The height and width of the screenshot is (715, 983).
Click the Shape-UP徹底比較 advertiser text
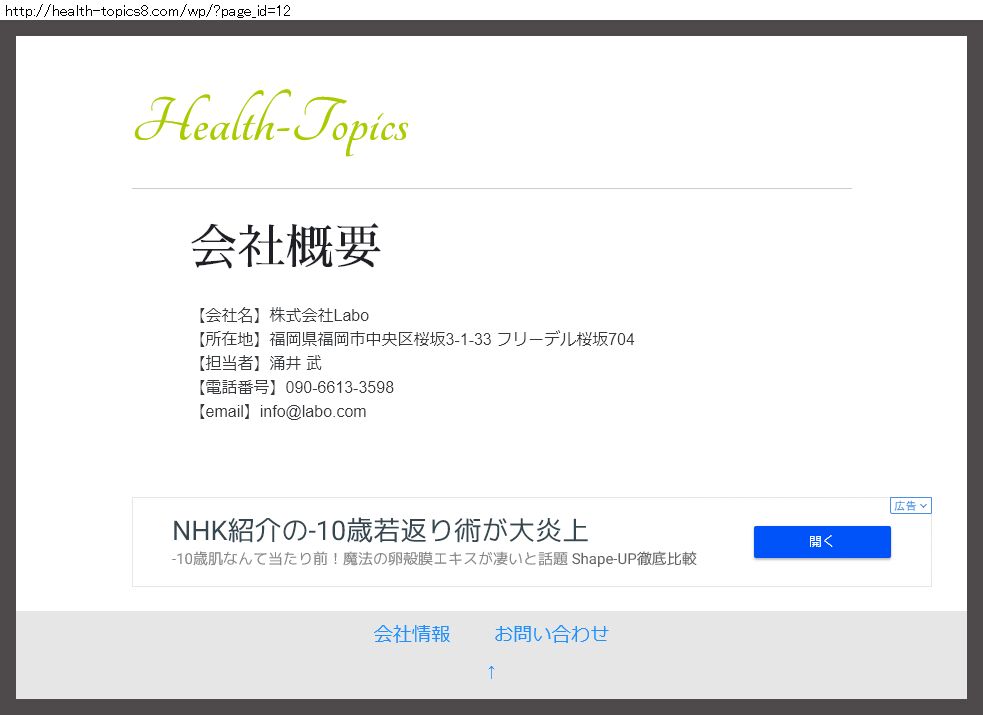coord(634,559)
